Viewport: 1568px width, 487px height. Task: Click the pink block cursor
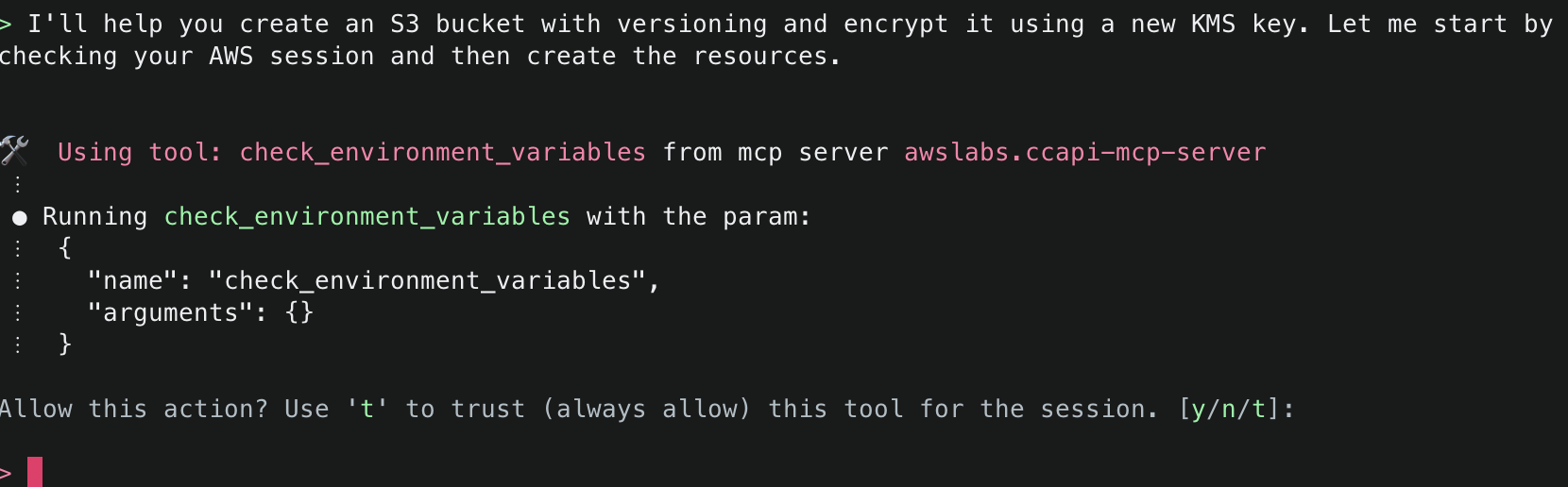[x=35, y=472]
